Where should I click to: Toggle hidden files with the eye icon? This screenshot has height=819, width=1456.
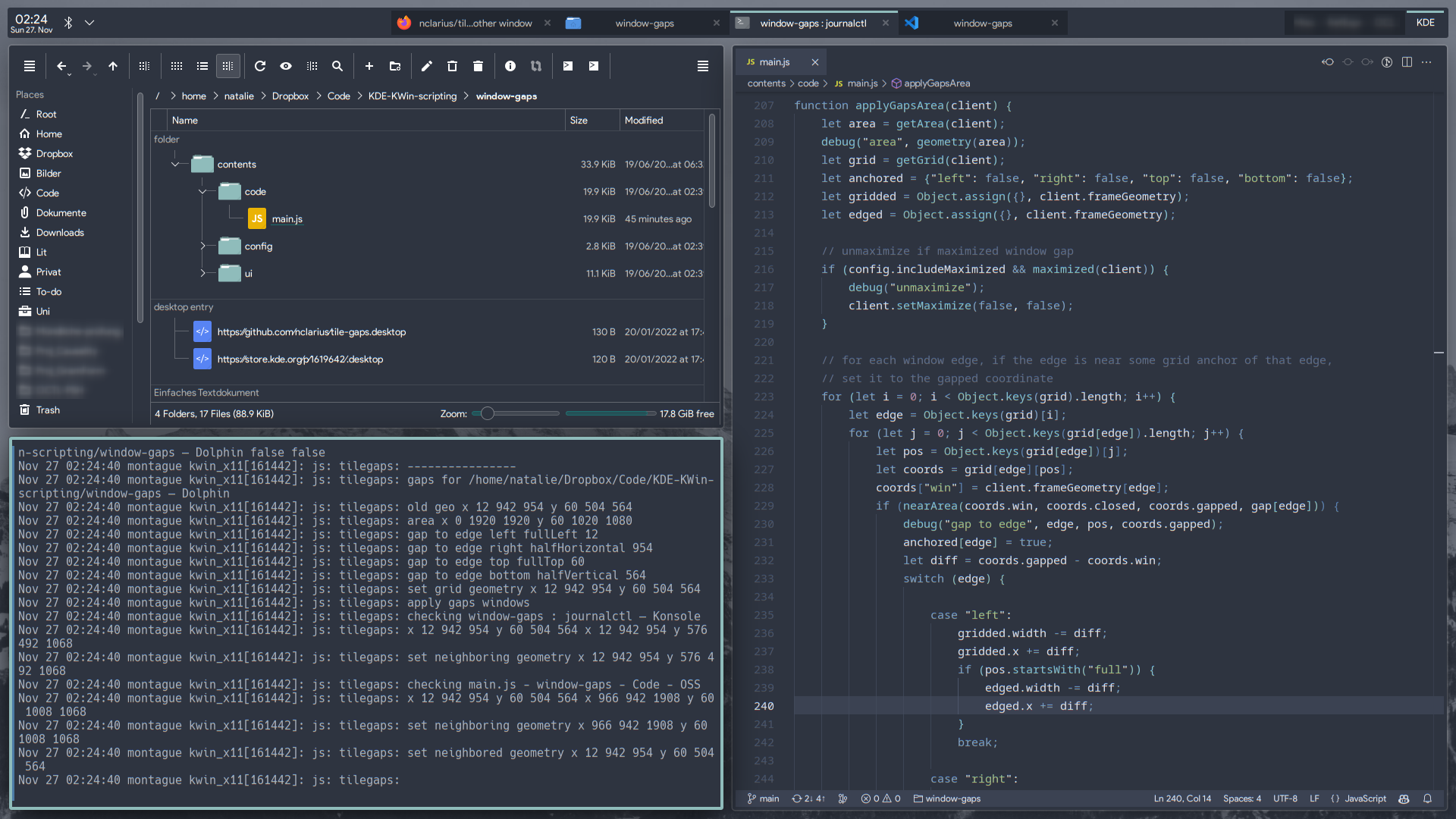click(x=286, y=67)
